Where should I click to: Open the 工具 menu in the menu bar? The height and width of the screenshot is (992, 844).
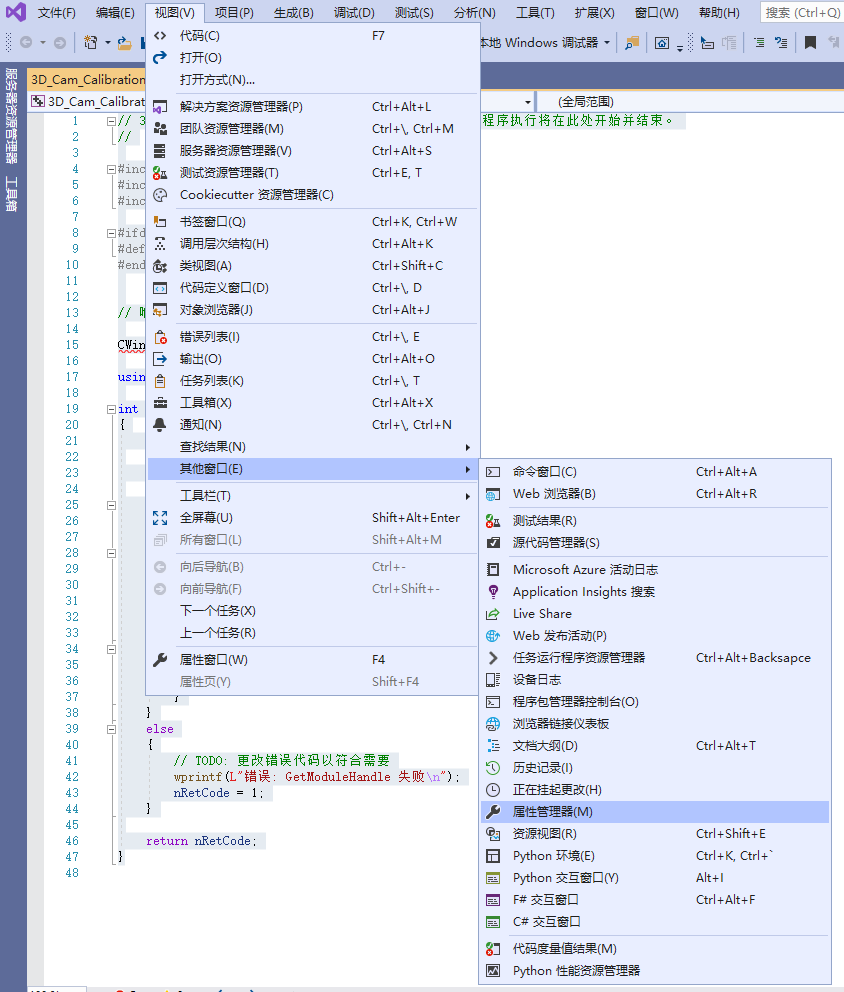[x=535, y=13]
